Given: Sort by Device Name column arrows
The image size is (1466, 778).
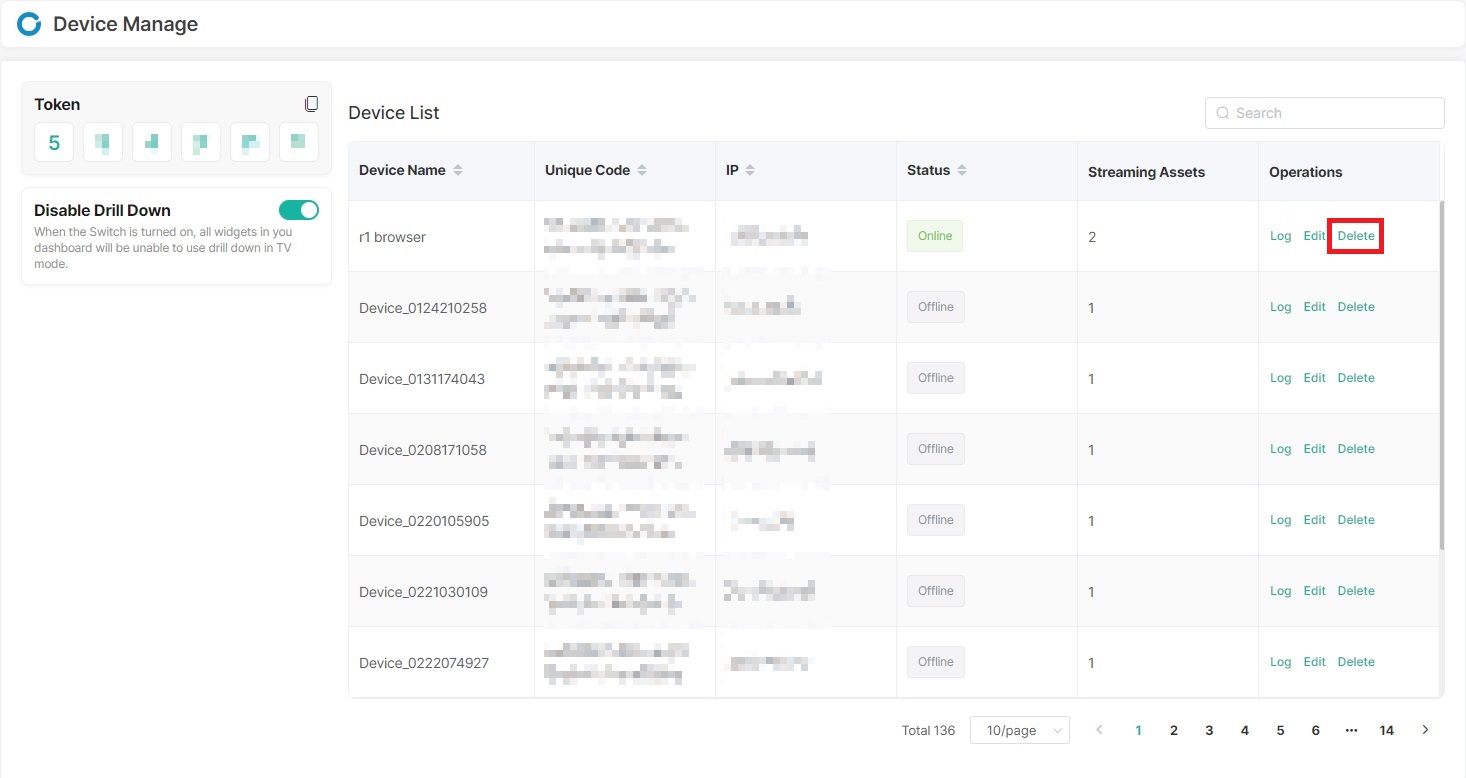Looking at the screenshot, I should [x=458, y=171].
